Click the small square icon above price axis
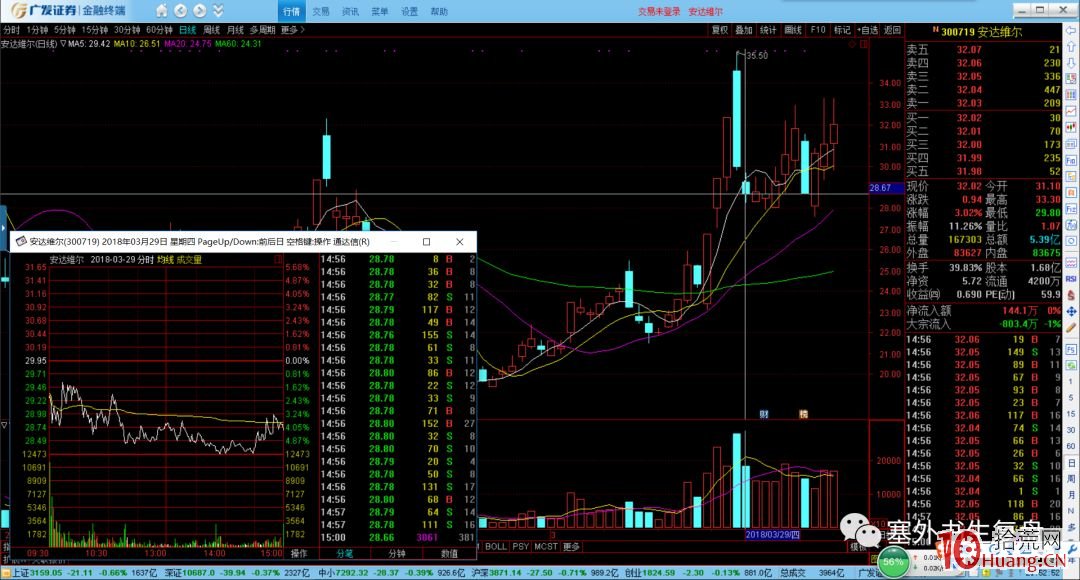The height and width of the screenshot is (580, 1080). point(864,44)
